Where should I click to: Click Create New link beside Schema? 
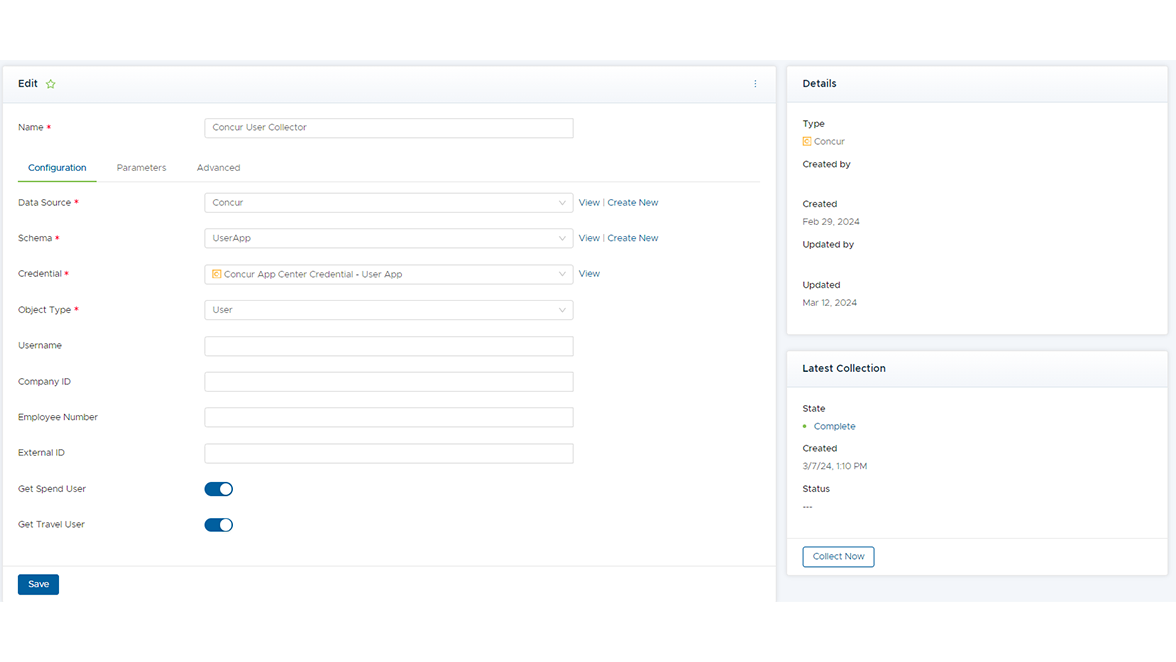[x=633, y=238]
